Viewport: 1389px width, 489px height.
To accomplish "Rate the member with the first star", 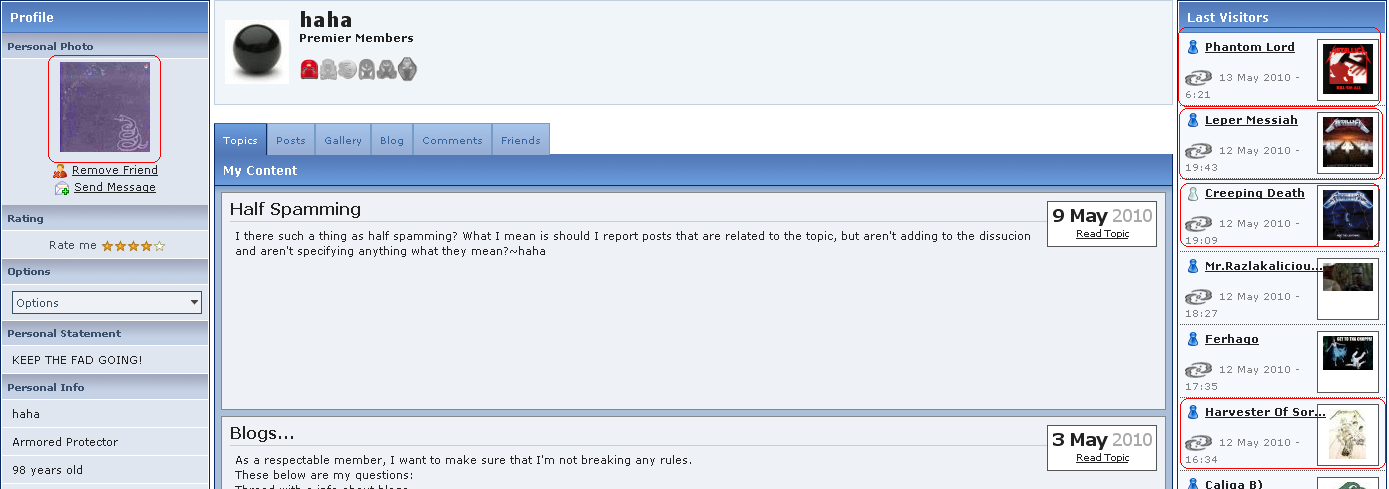I will click(107, 245).
